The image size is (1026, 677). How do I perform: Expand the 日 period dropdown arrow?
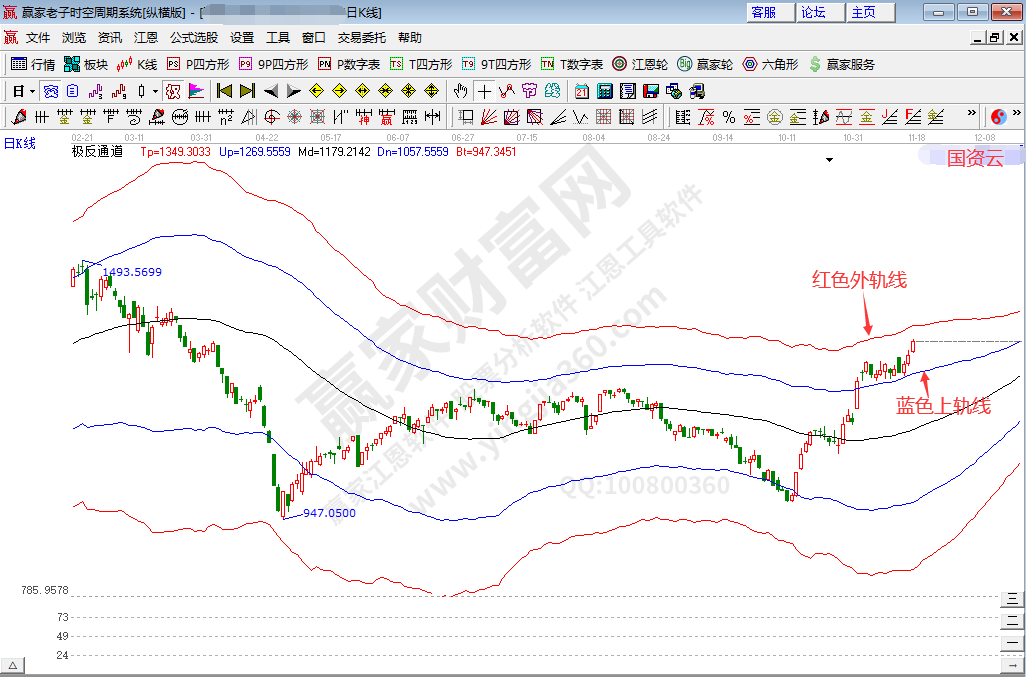[x=32, y=91]
